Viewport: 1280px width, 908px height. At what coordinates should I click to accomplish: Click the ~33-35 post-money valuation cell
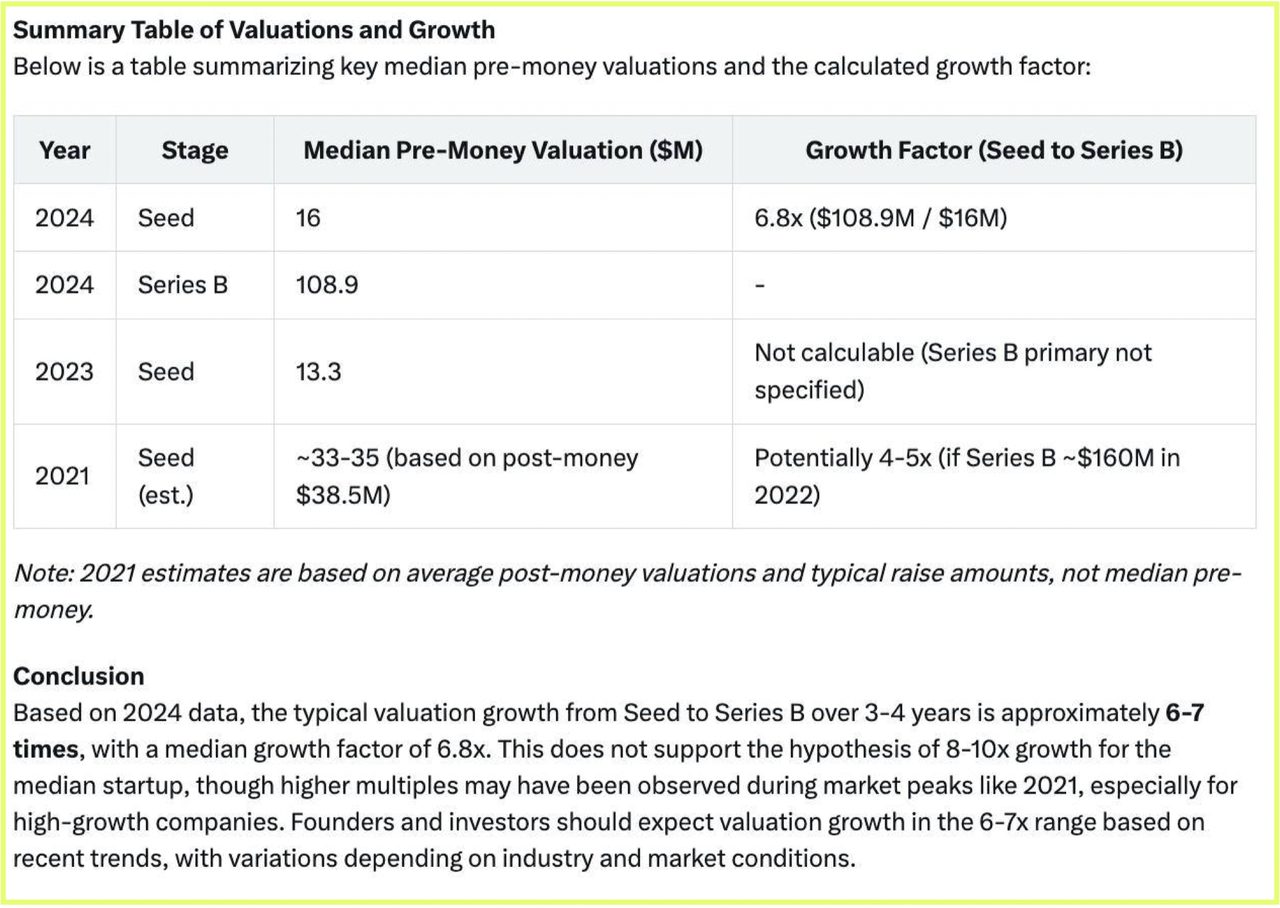[503, 476]
